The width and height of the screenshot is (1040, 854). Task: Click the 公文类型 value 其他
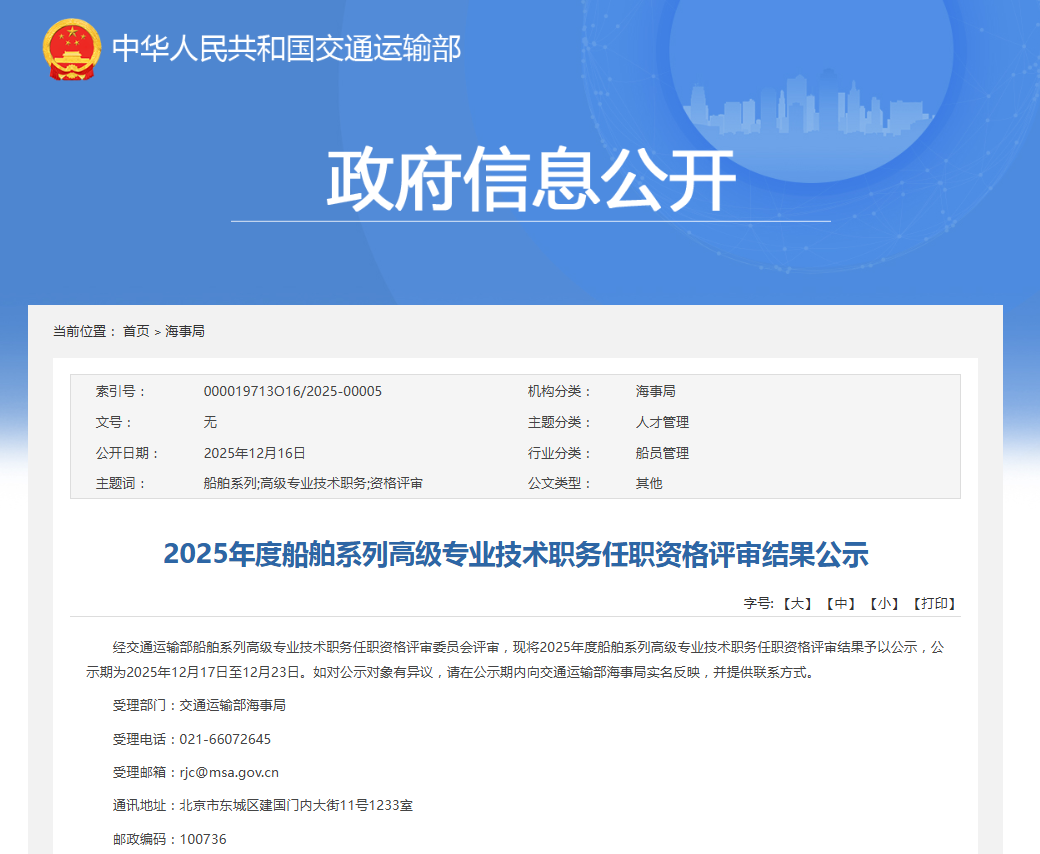click(648, 483)
